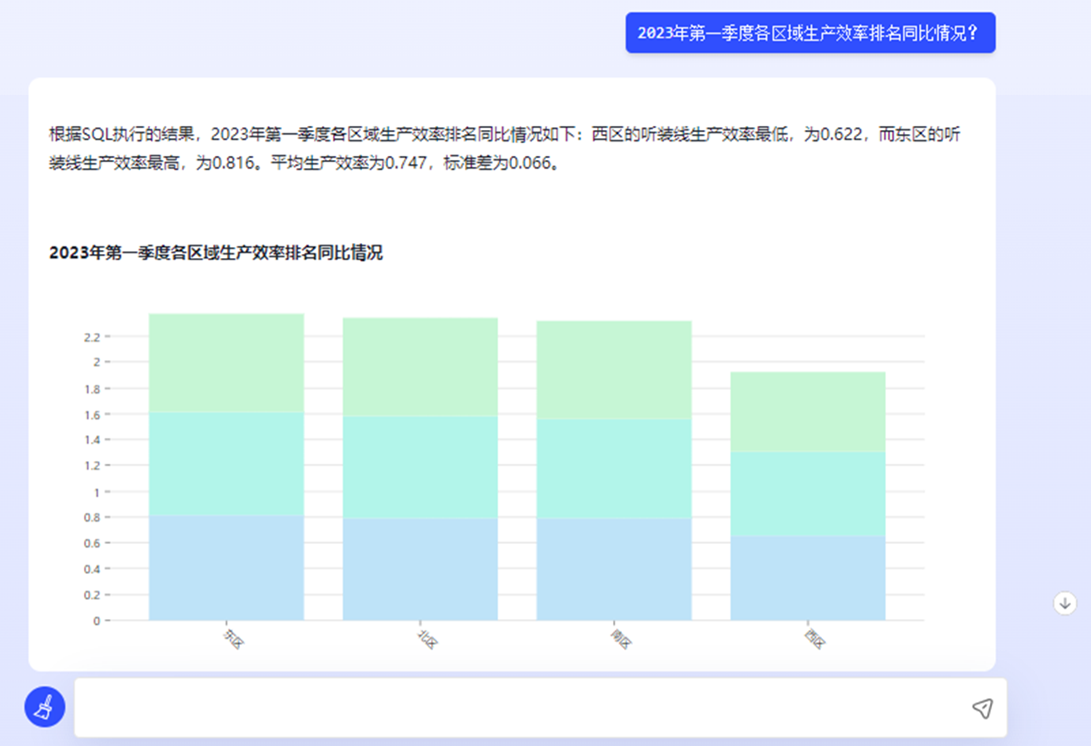Click the 南区 label on the x-axis
Viewport: 1091px width, 746px height.
pyautogui.click(x=621, y=638)
